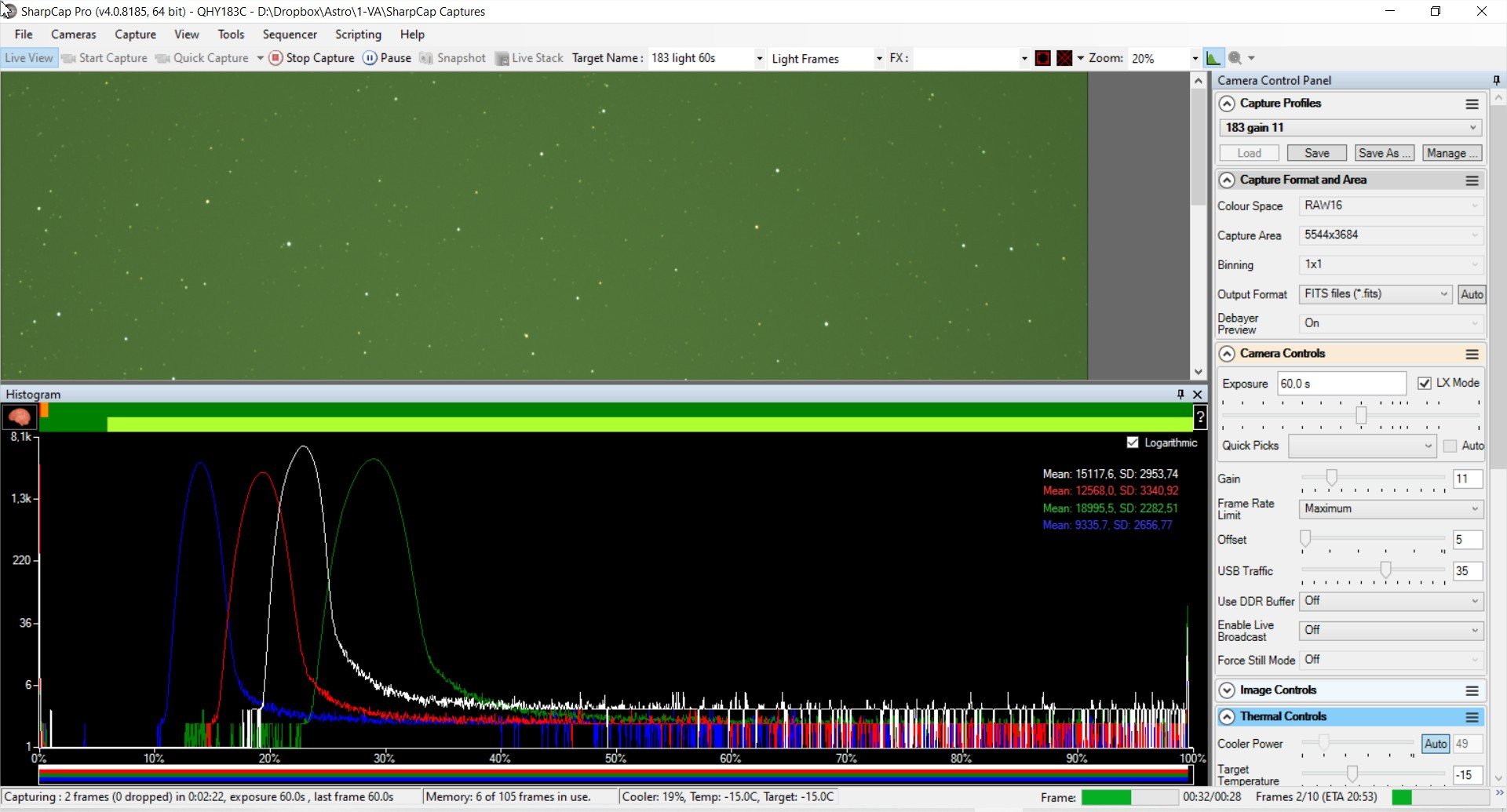The image size is (1507, 812).
Task: Open the 183 gain 11 profile dropdown
Action: [1350, 128]
